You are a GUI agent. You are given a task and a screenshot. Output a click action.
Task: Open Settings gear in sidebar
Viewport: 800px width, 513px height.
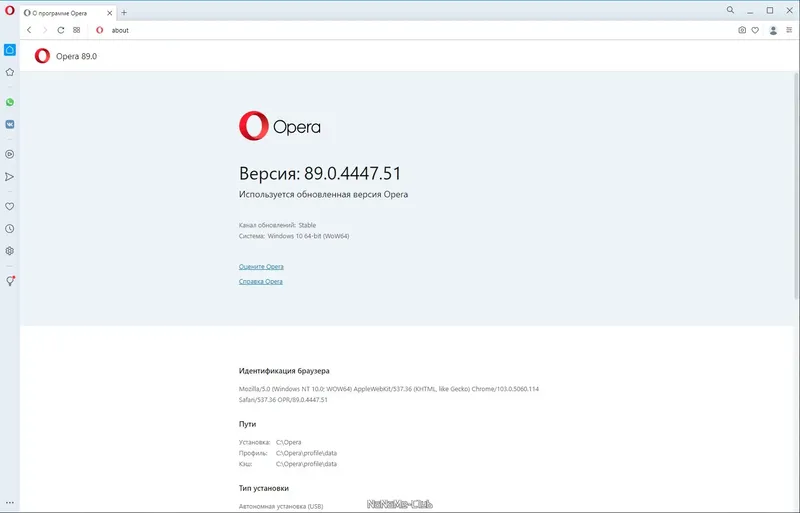tap(10, 251)
